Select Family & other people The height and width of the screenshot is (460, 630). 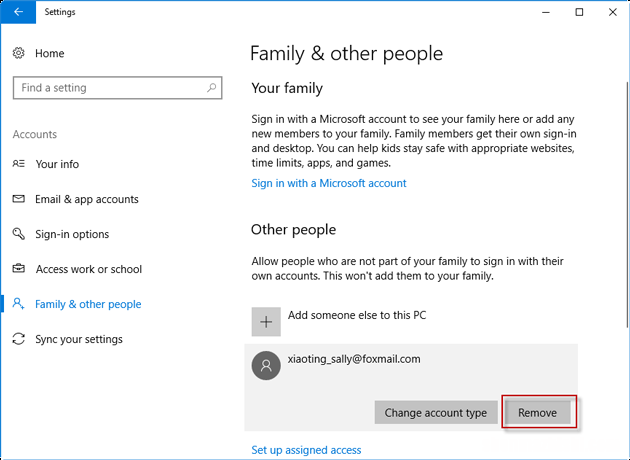coord(88,304)
